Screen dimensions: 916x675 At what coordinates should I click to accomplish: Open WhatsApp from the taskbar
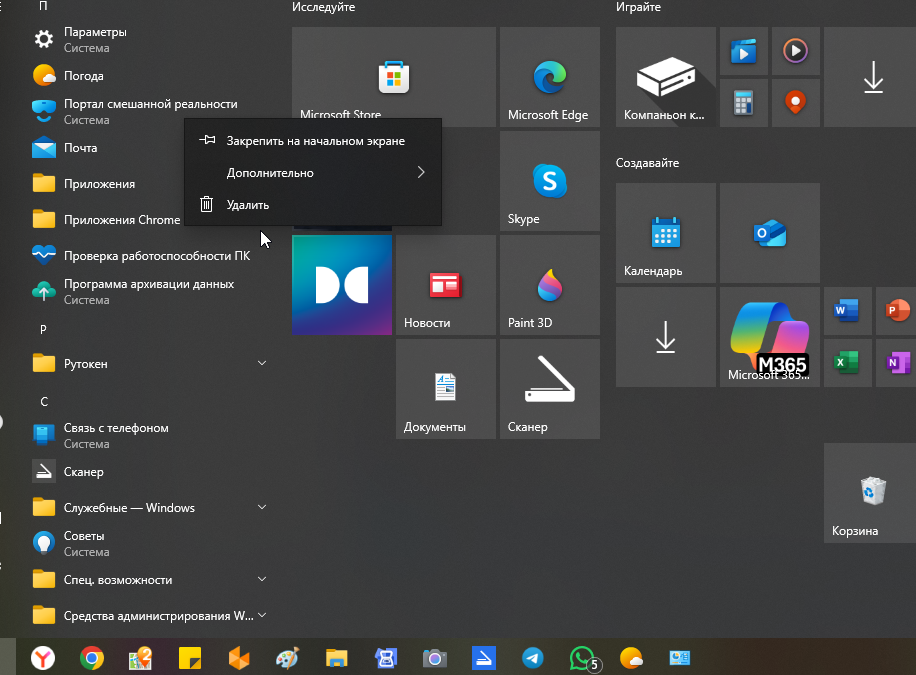coord(584,659)
